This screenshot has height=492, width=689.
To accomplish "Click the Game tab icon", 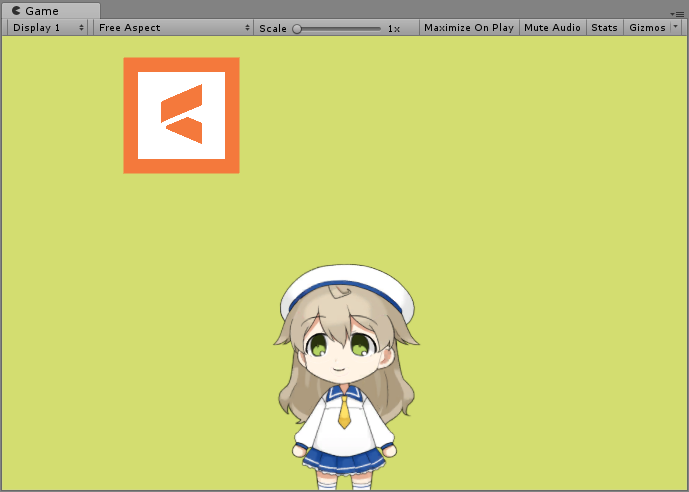I will pos(16,11).
